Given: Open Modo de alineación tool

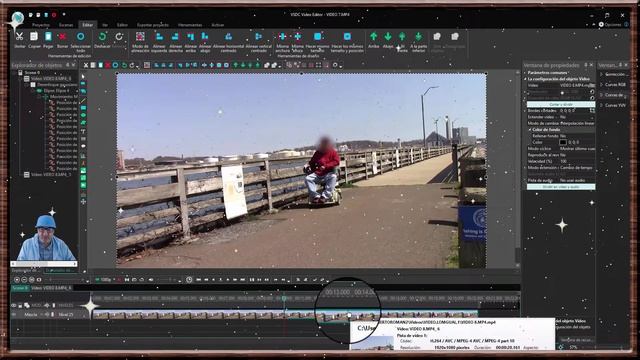Looking at the screenshot, I should [140, 37].
